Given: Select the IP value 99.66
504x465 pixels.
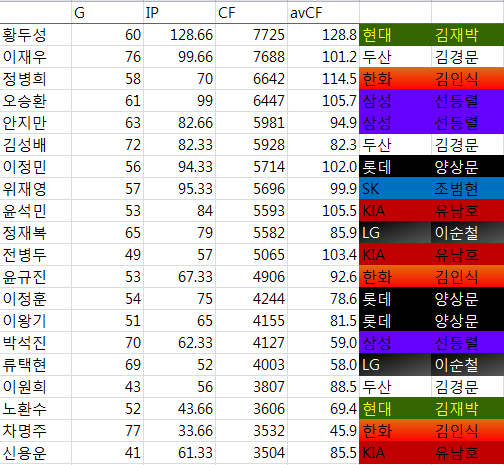Looking at the screenshot, I should [x=179, y=57].
